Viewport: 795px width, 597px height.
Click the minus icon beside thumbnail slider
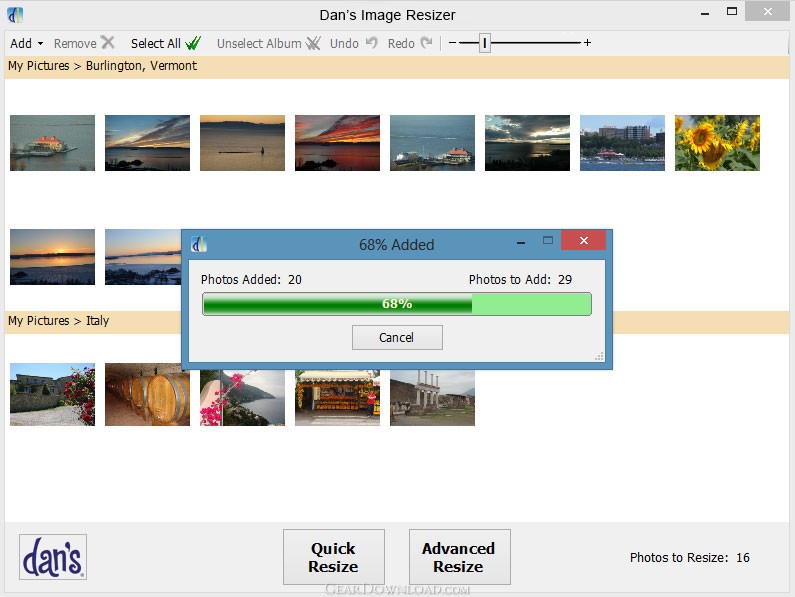click(x=452, y=43)
